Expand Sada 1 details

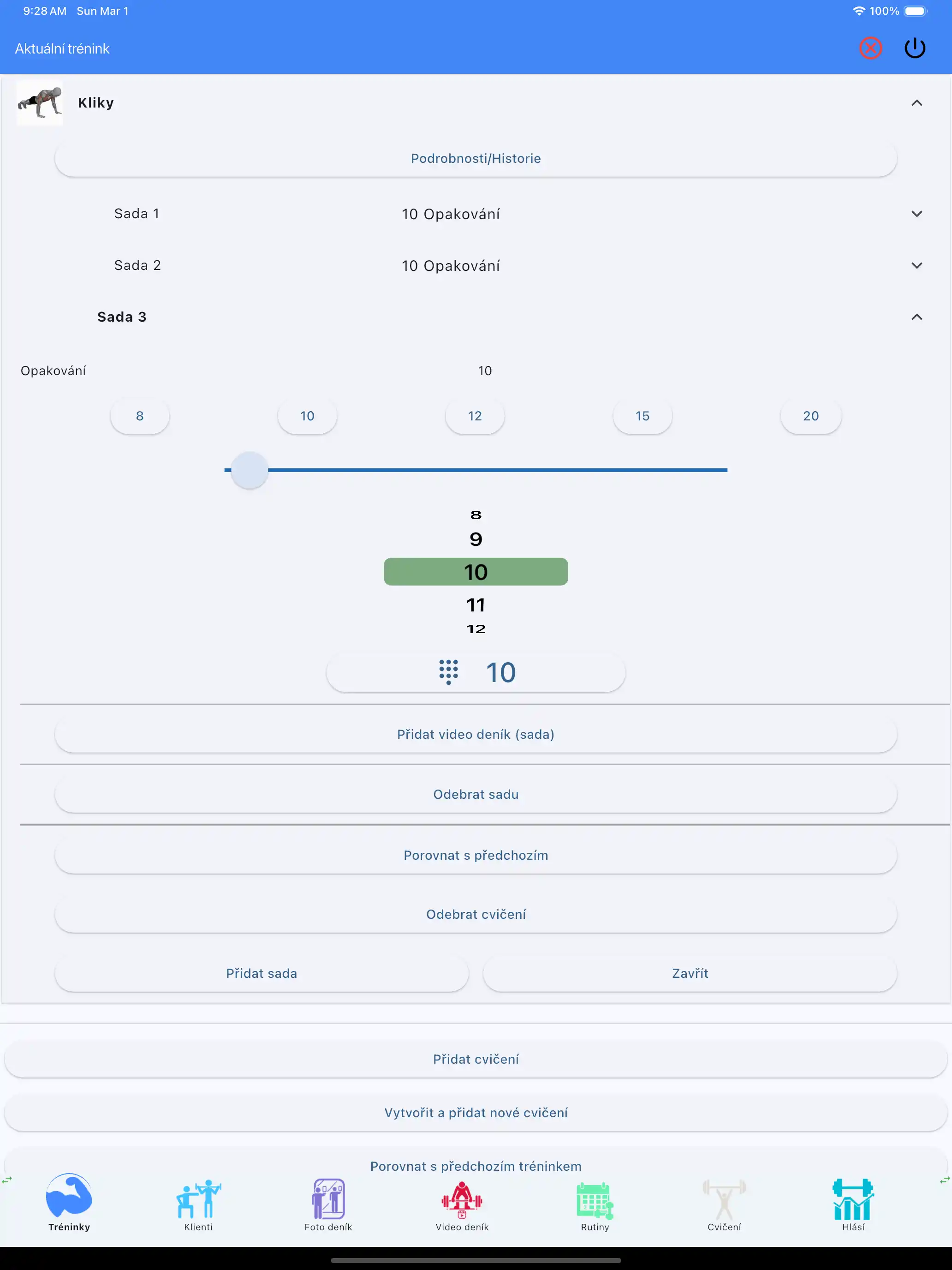(x=916, y=214)
